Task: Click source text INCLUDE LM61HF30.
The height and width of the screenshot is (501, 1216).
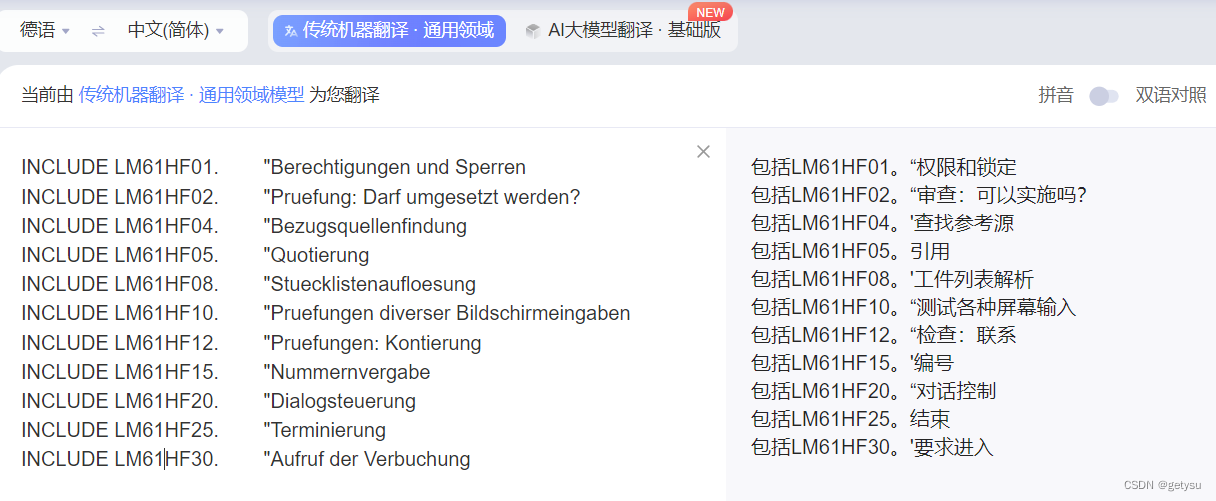Action: (120, 459)
